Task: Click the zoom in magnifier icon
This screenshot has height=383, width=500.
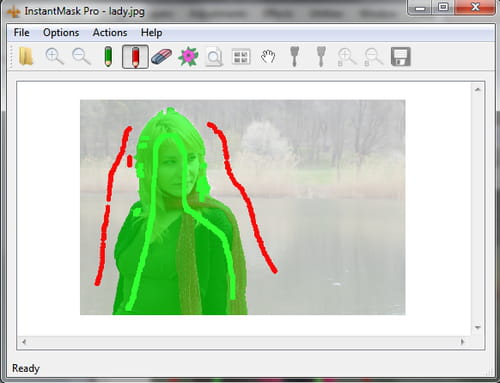Action: tap(54, 56)
